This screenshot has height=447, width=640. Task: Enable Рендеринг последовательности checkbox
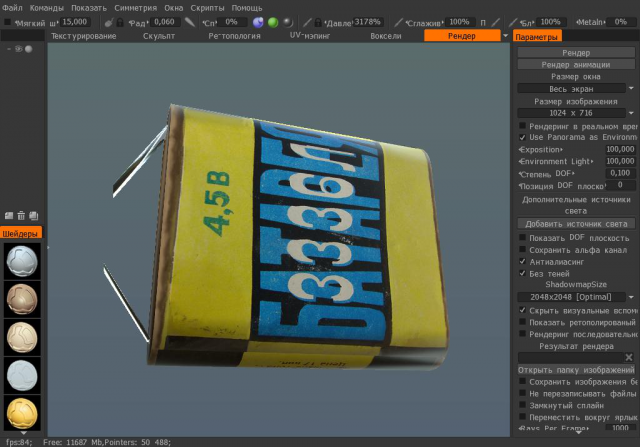pos(522,334)
